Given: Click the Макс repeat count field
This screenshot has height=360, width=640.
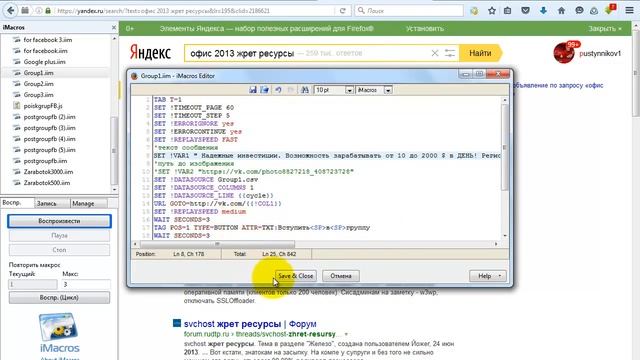Looking at the screenshot, I should pyautogui.click(x=86, y=284).
